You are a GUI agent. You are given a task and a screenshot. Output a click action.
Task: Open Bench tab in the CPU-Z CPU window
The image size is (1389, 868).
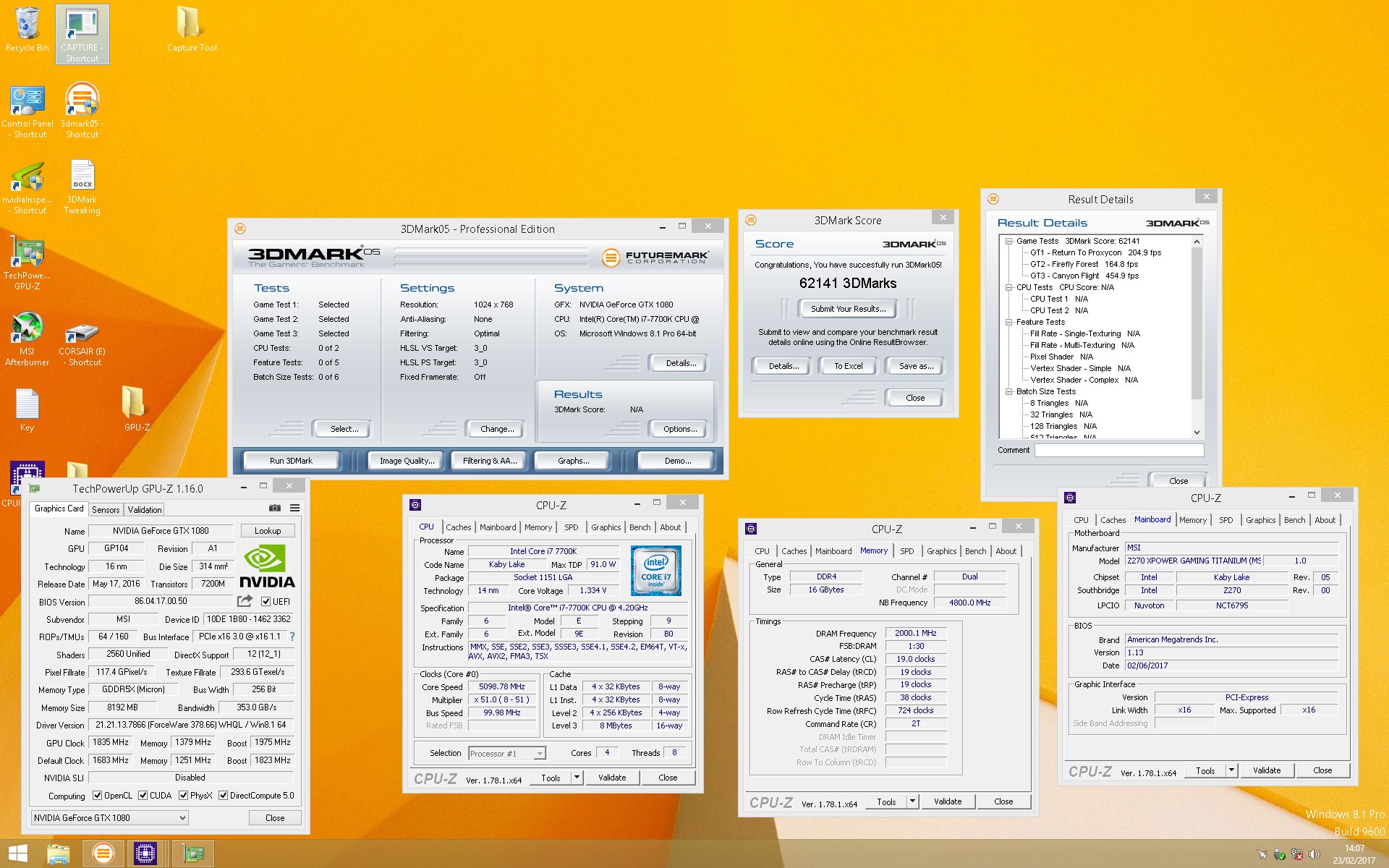(640, 527)
